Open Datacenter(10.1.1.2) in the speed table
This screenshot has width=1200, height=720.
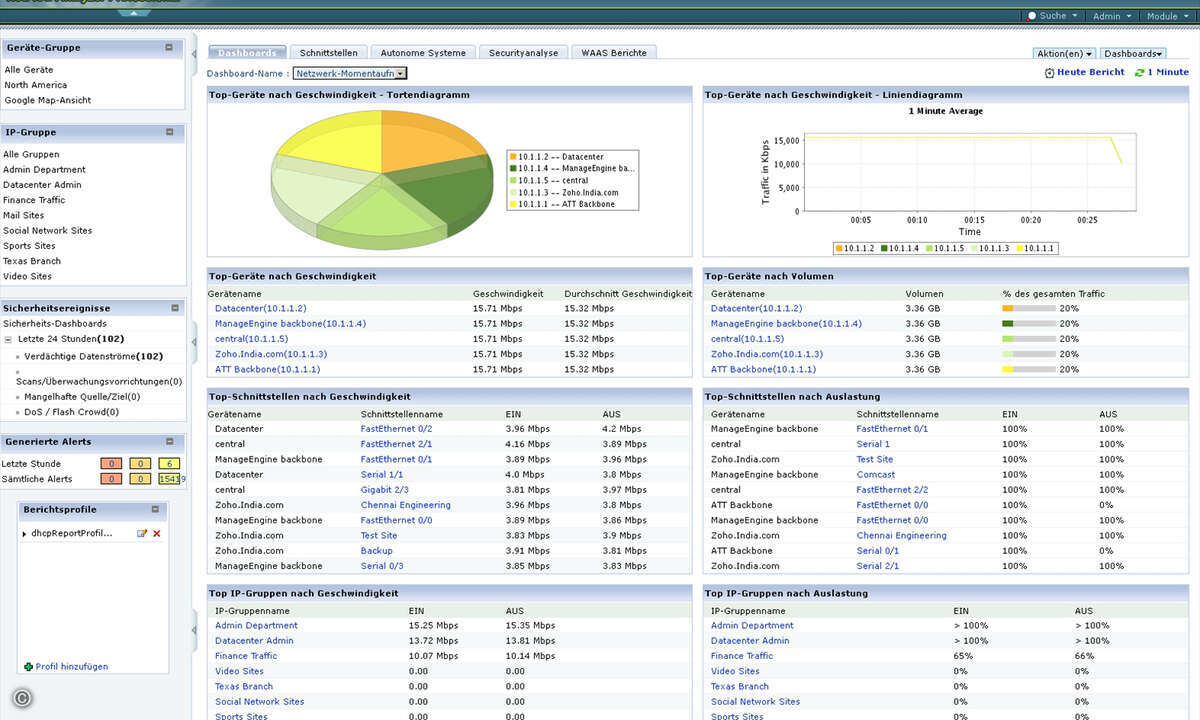(x=261, y=309)
